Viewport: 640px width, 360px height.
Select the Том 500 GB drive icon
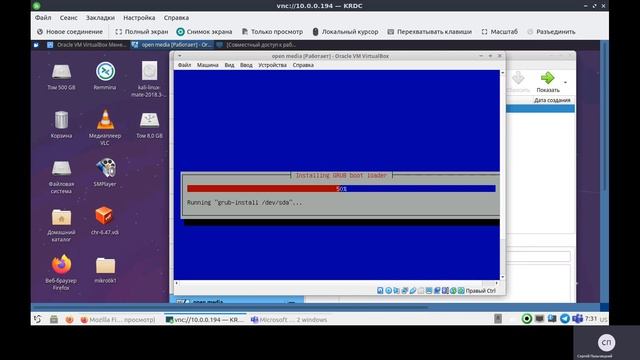(x=61, y=76)
